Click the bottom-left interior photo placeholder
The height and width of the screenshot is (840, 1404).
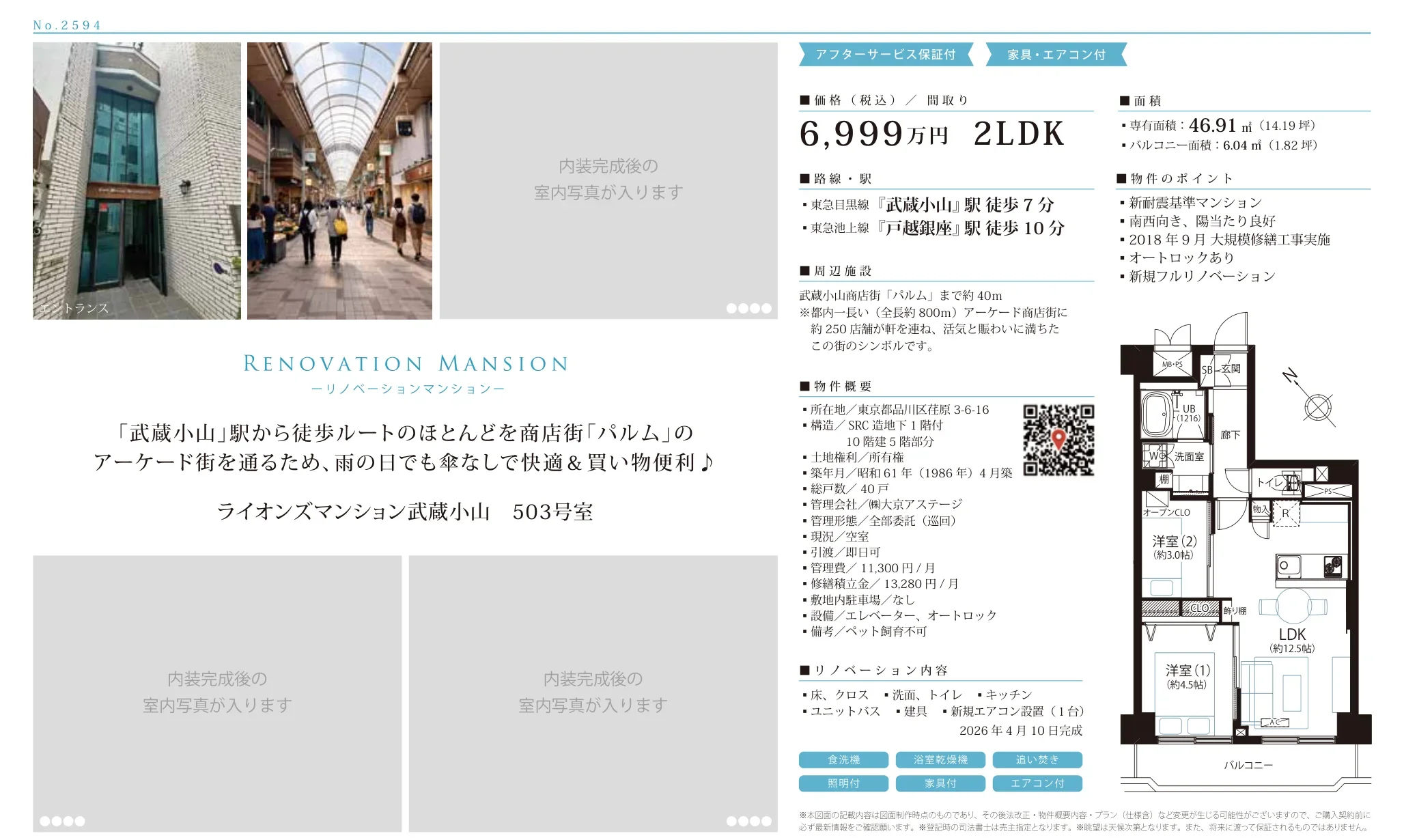(x=217, y=693)
